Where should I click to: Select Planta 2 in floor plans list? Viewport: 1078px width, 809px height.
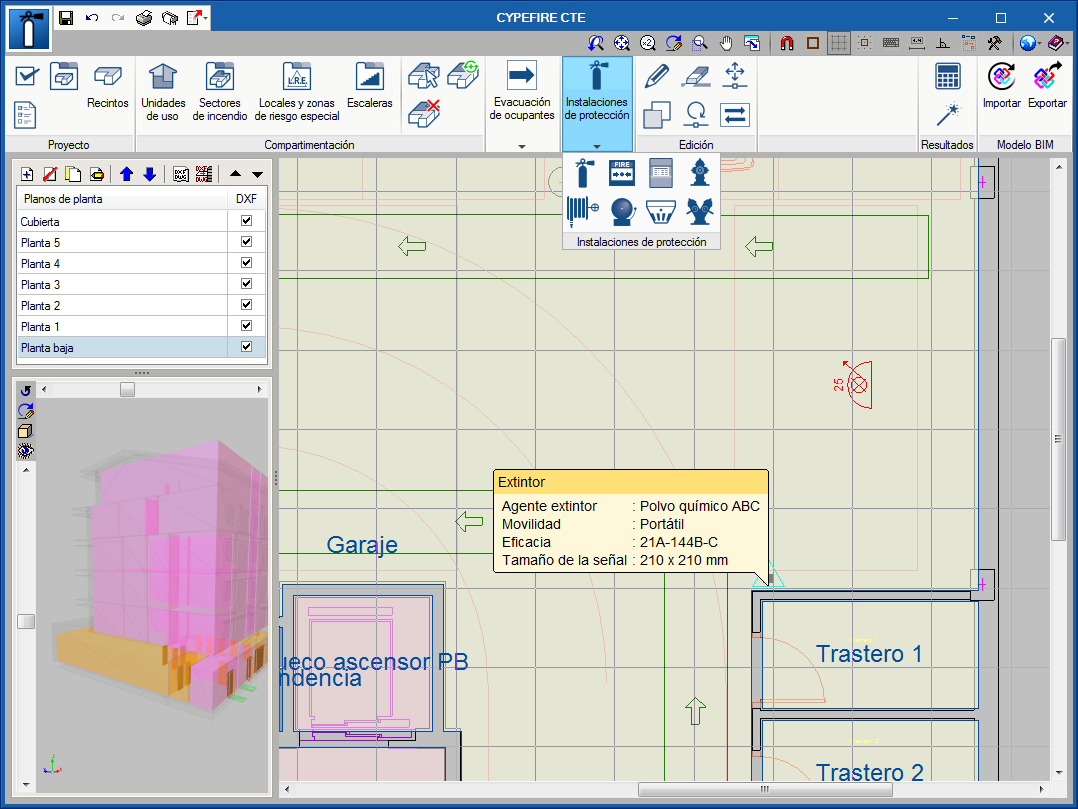[120, 306]
